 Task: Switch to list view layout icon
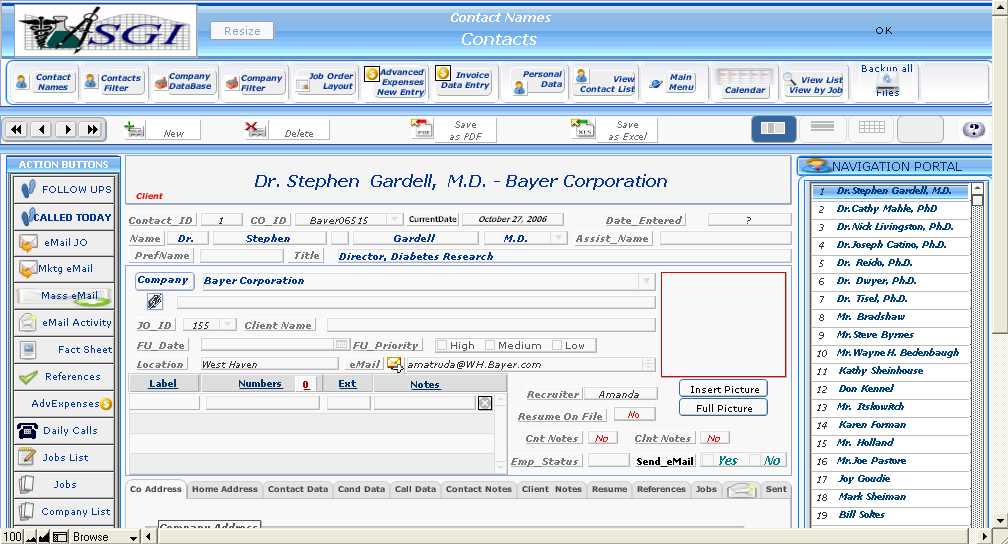pos(822,127)
